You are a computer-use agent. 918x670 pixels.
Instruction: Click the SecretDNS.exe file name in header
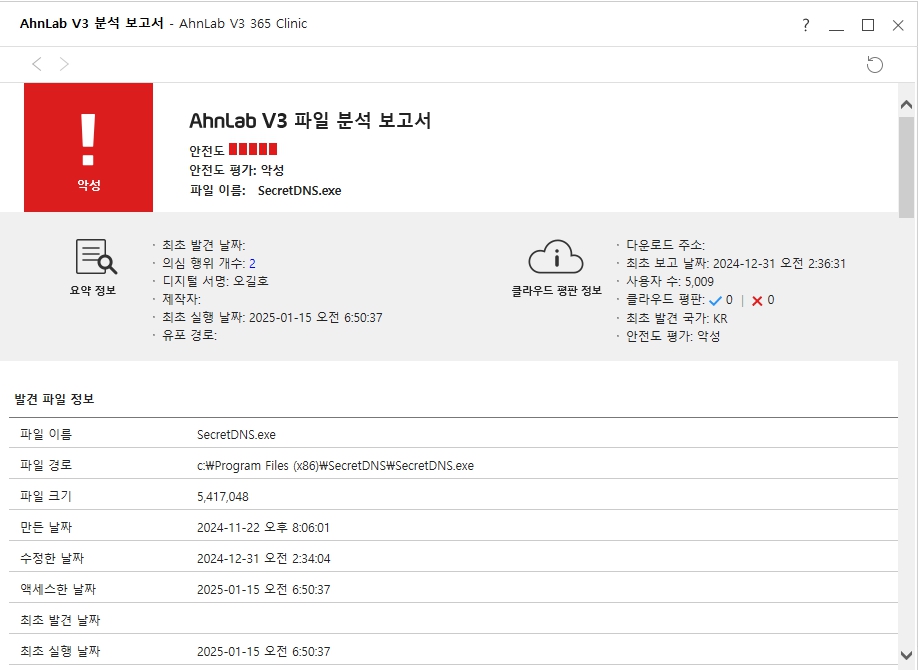[x=299, y=190]
